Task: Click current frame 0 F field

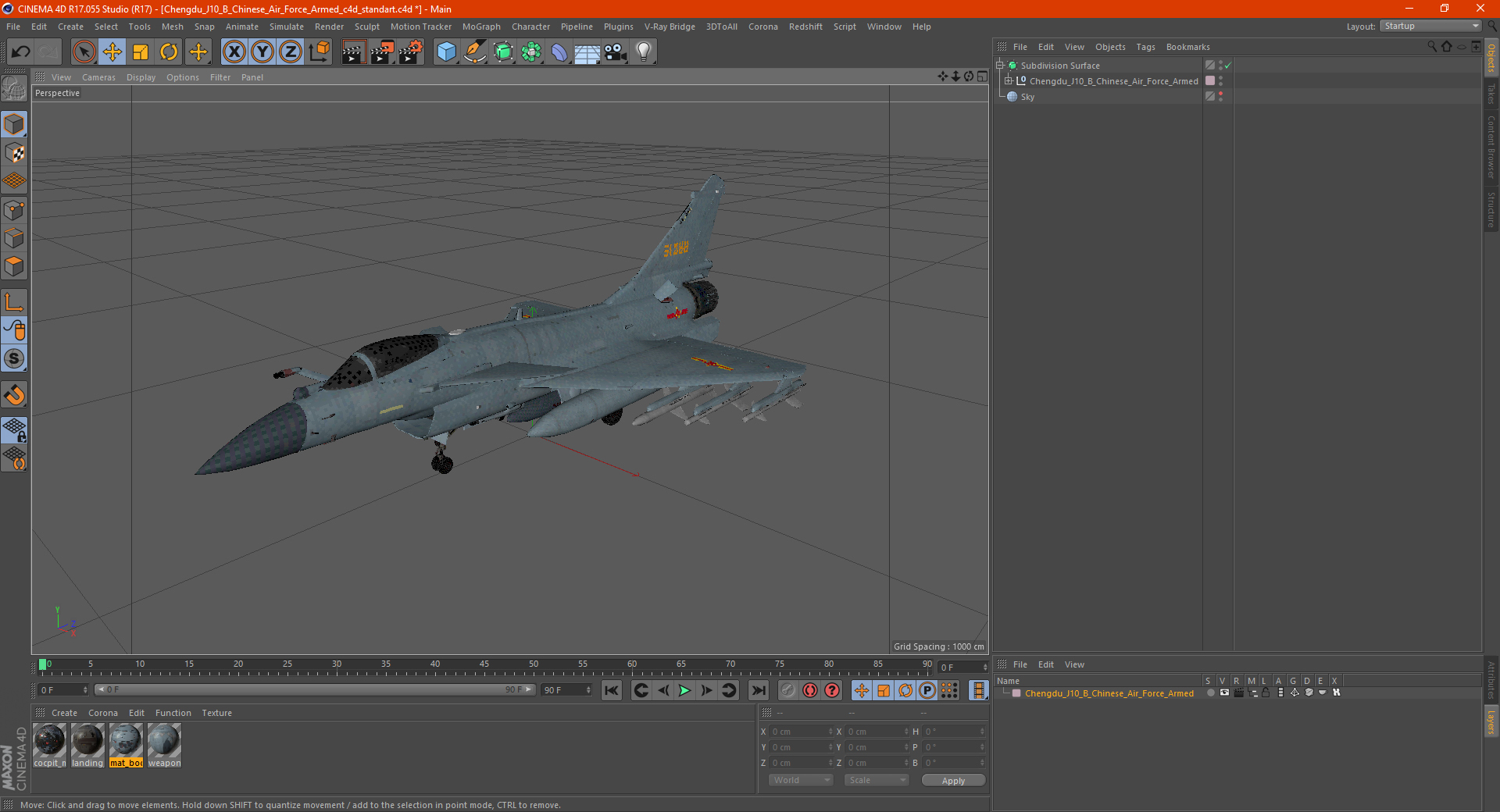Action: [63, 690]
